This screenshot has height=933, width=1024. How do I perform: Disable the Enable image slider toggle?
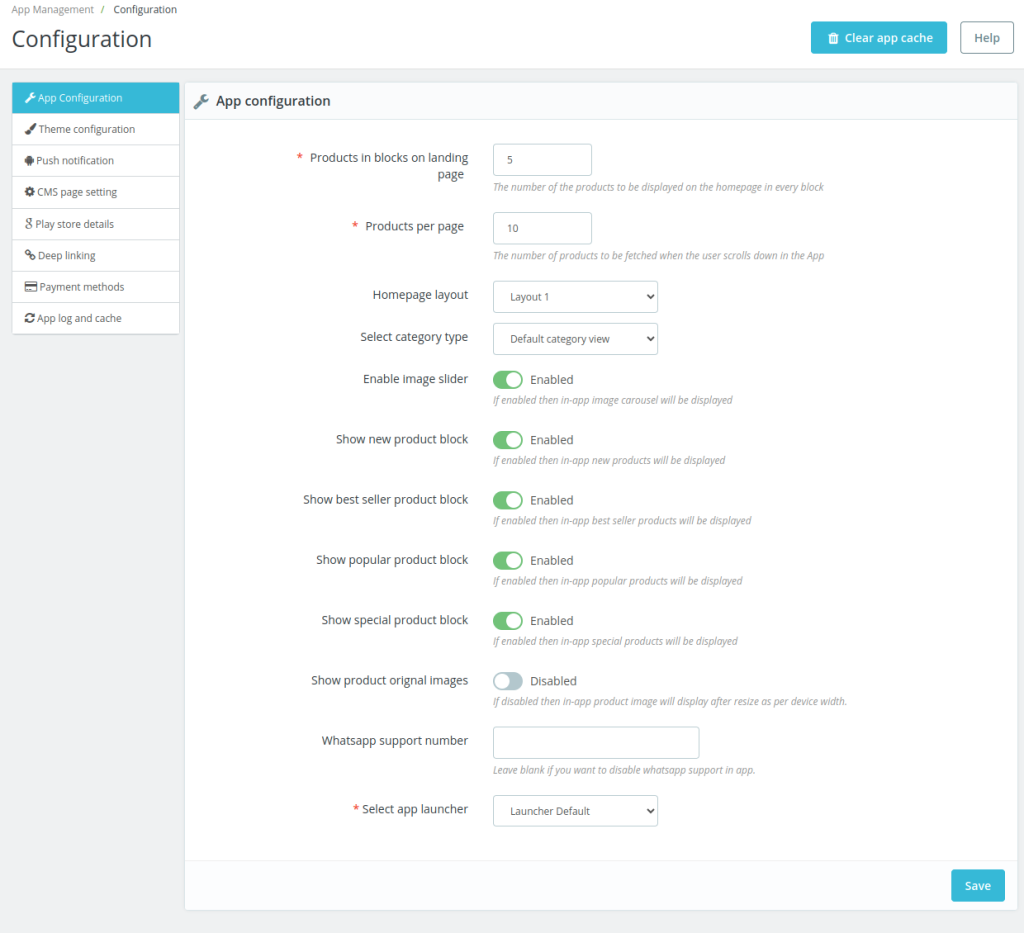[507, 379]
